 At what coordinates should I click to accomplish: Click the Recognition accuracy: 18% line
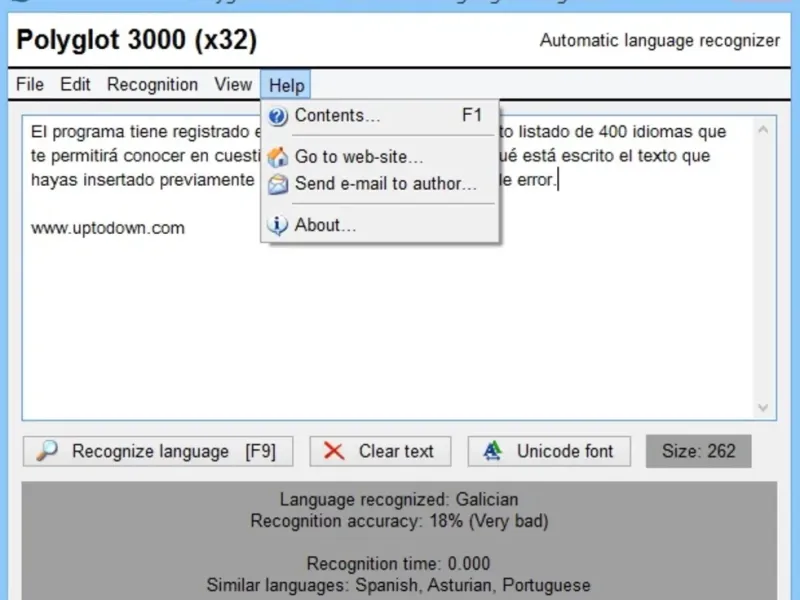pos(399,521)
